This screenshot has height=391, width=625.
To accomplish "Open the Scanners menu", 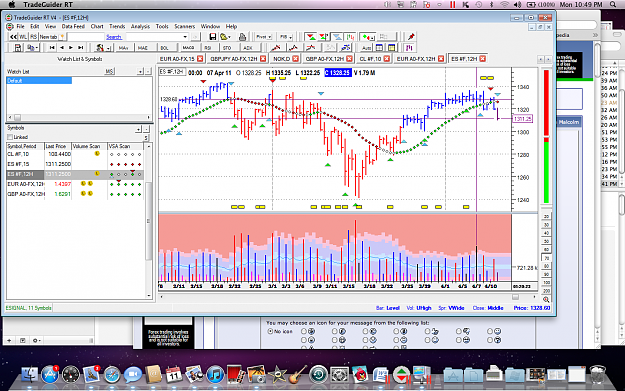I will [x=185, y=26].
